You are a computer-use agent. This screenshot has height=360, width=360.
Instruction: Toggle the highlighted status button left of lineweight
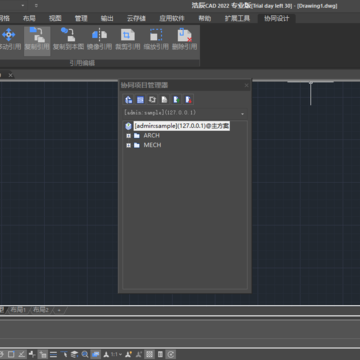(42, 354)
